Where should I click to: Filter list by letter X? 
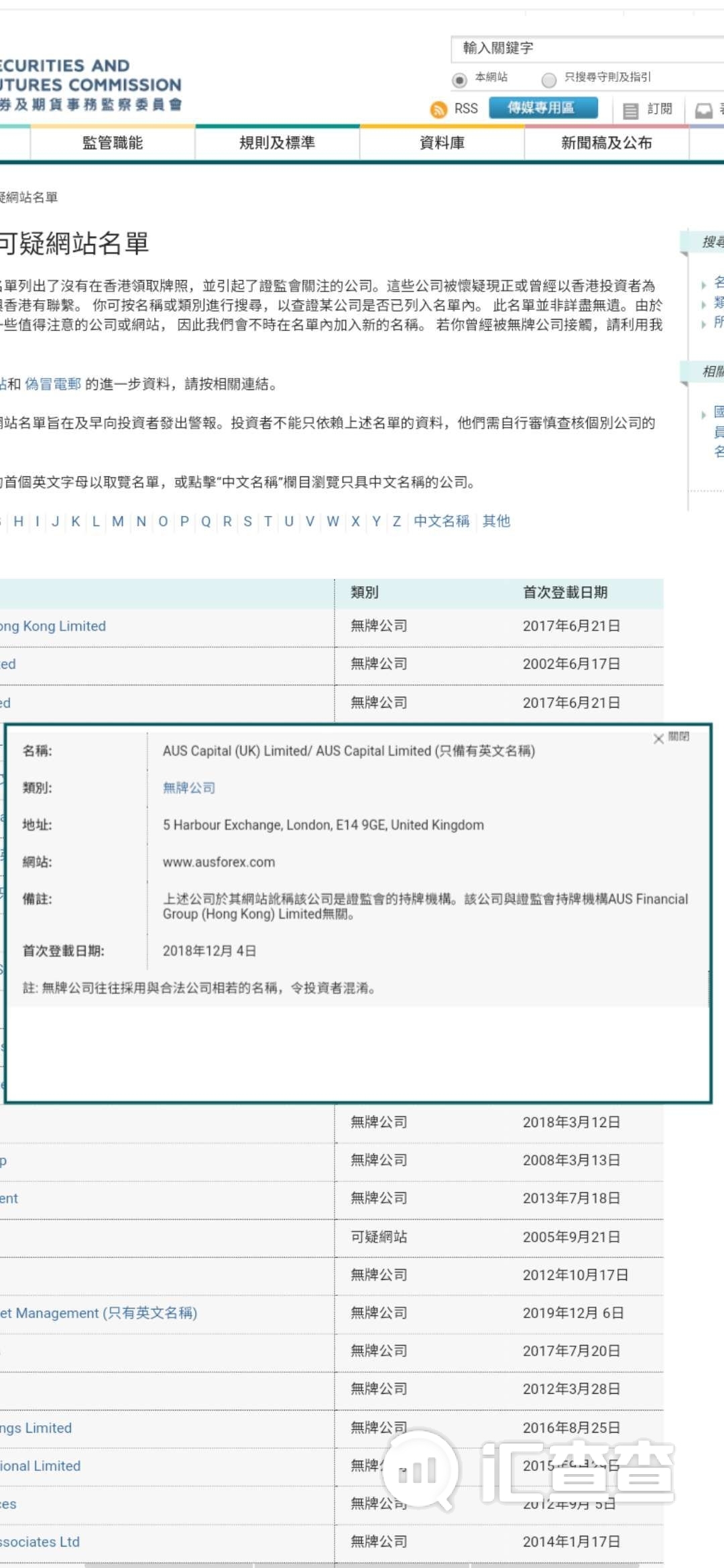(355, 521)
